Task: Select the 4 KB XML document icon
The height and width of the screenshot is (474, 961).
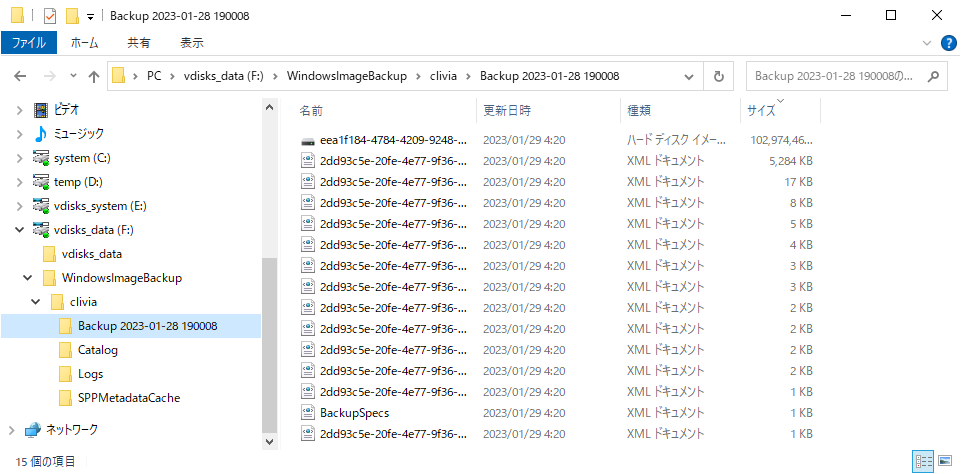Action: 308,245
